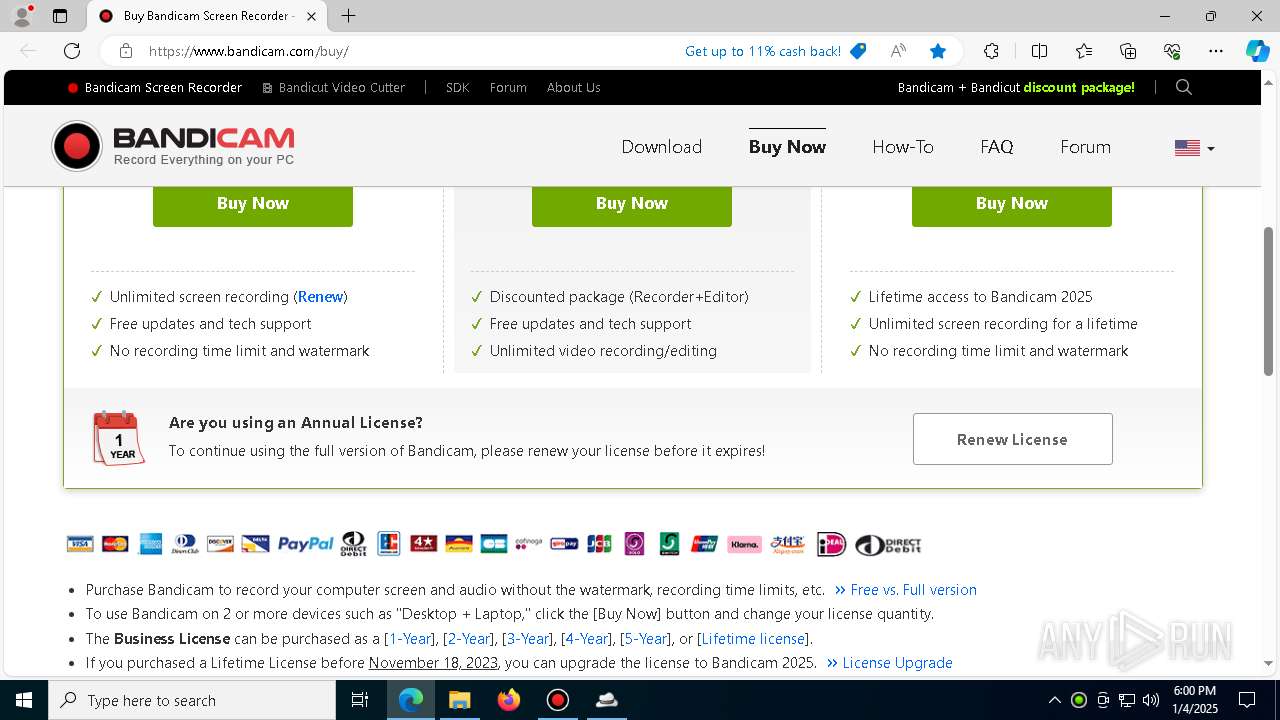Launch Firefox from the taskbar
Viewport: 1280px width, 720px height.
coord(509,700)
